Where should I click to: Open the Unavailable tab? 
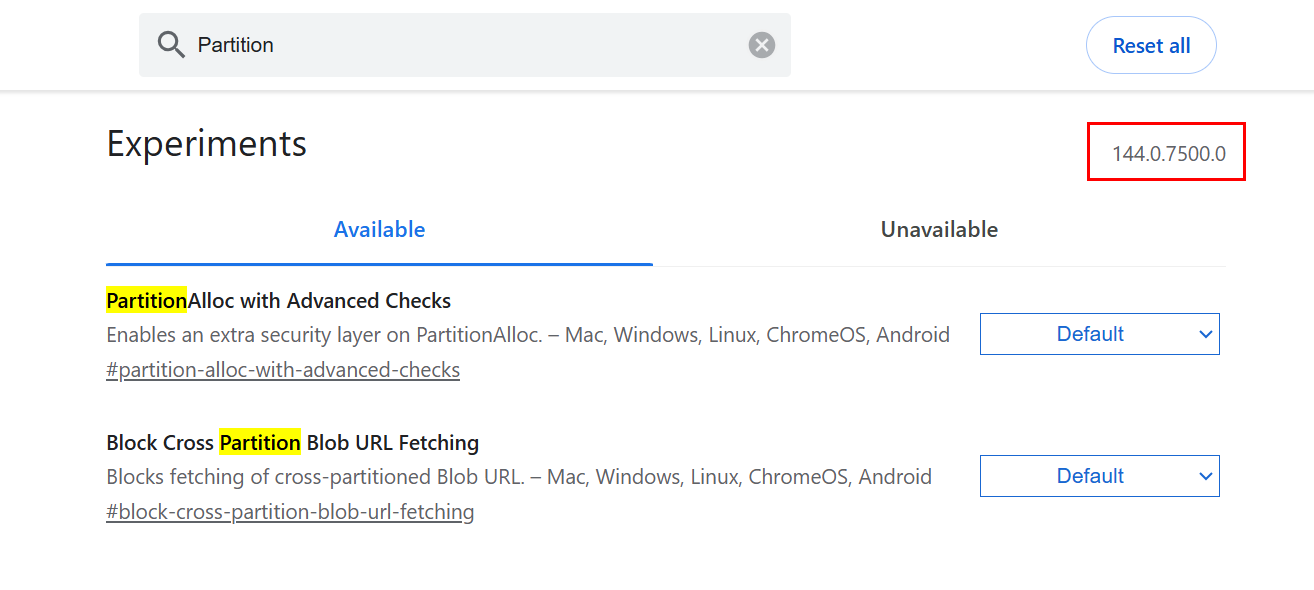coord(939,230)
